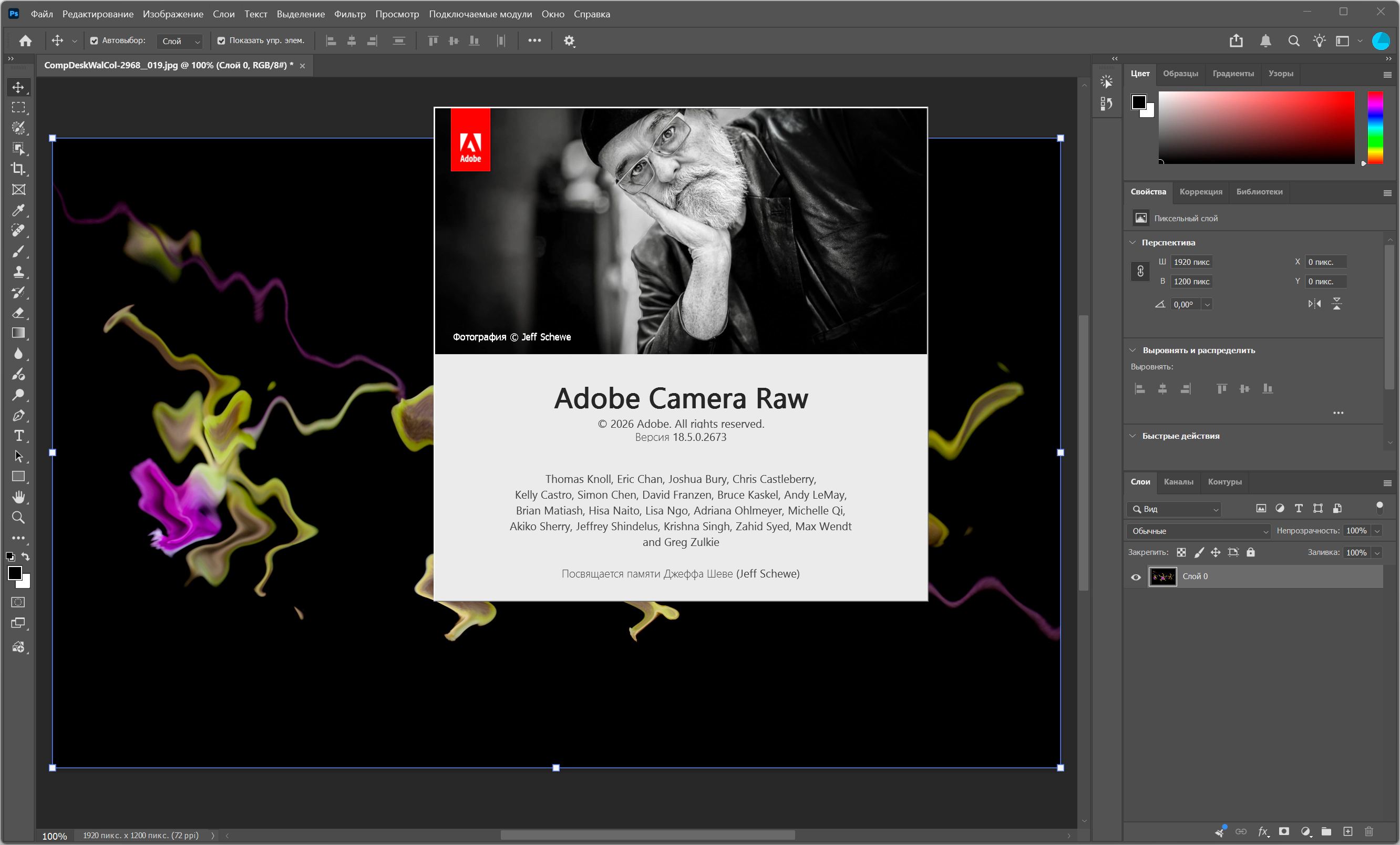The image size is (1400, 845).
Task: Open the options bar settings gear
Action: coord(569,41)
